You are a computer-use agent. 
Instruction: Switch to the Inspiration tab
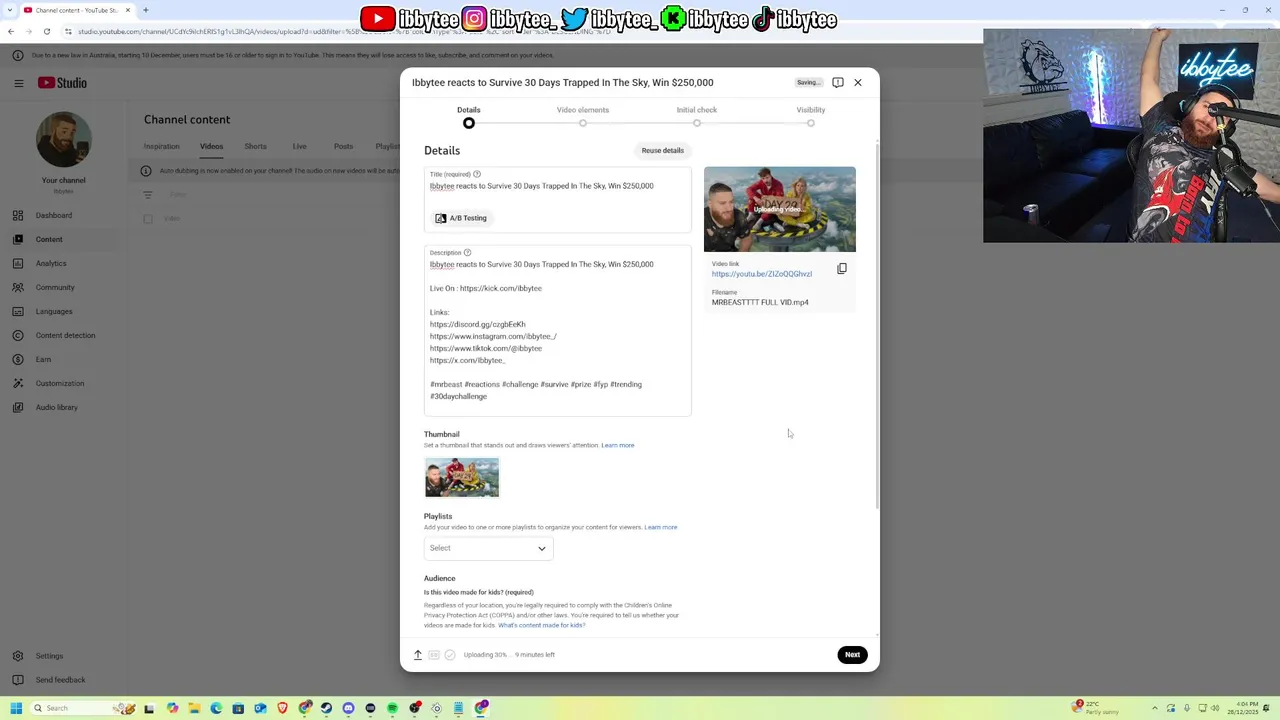coord(161,146)
